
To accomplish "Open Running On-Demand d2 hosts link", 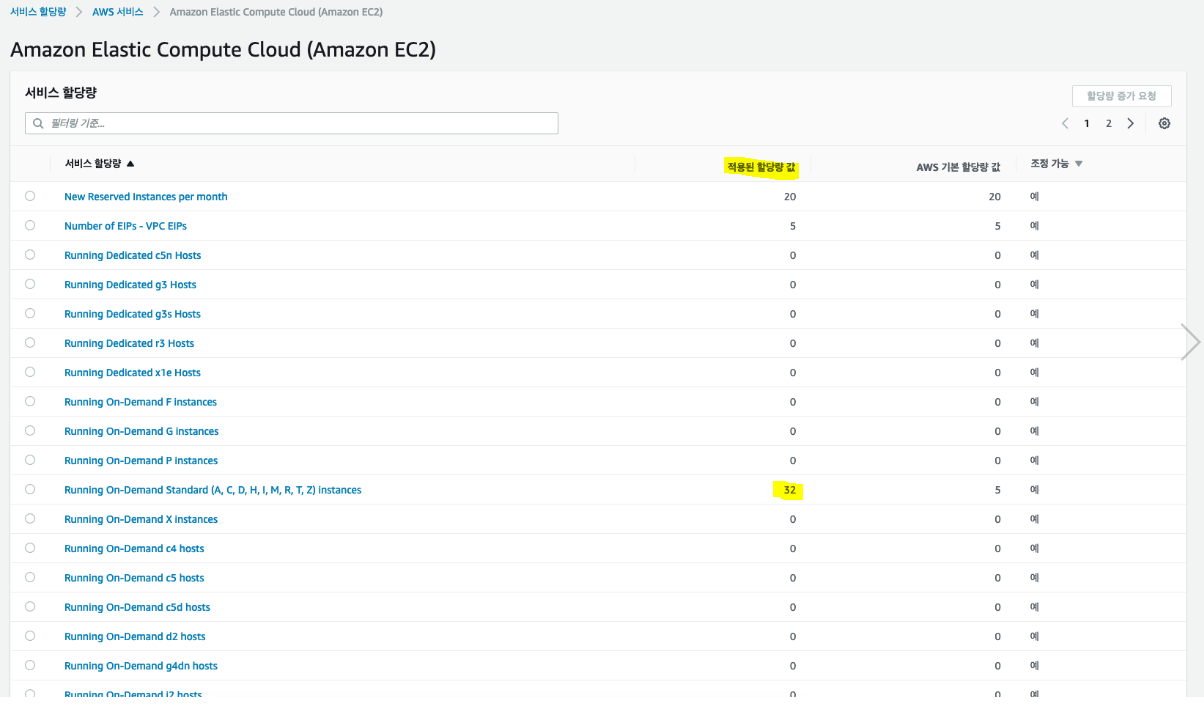I will [135, 636].
